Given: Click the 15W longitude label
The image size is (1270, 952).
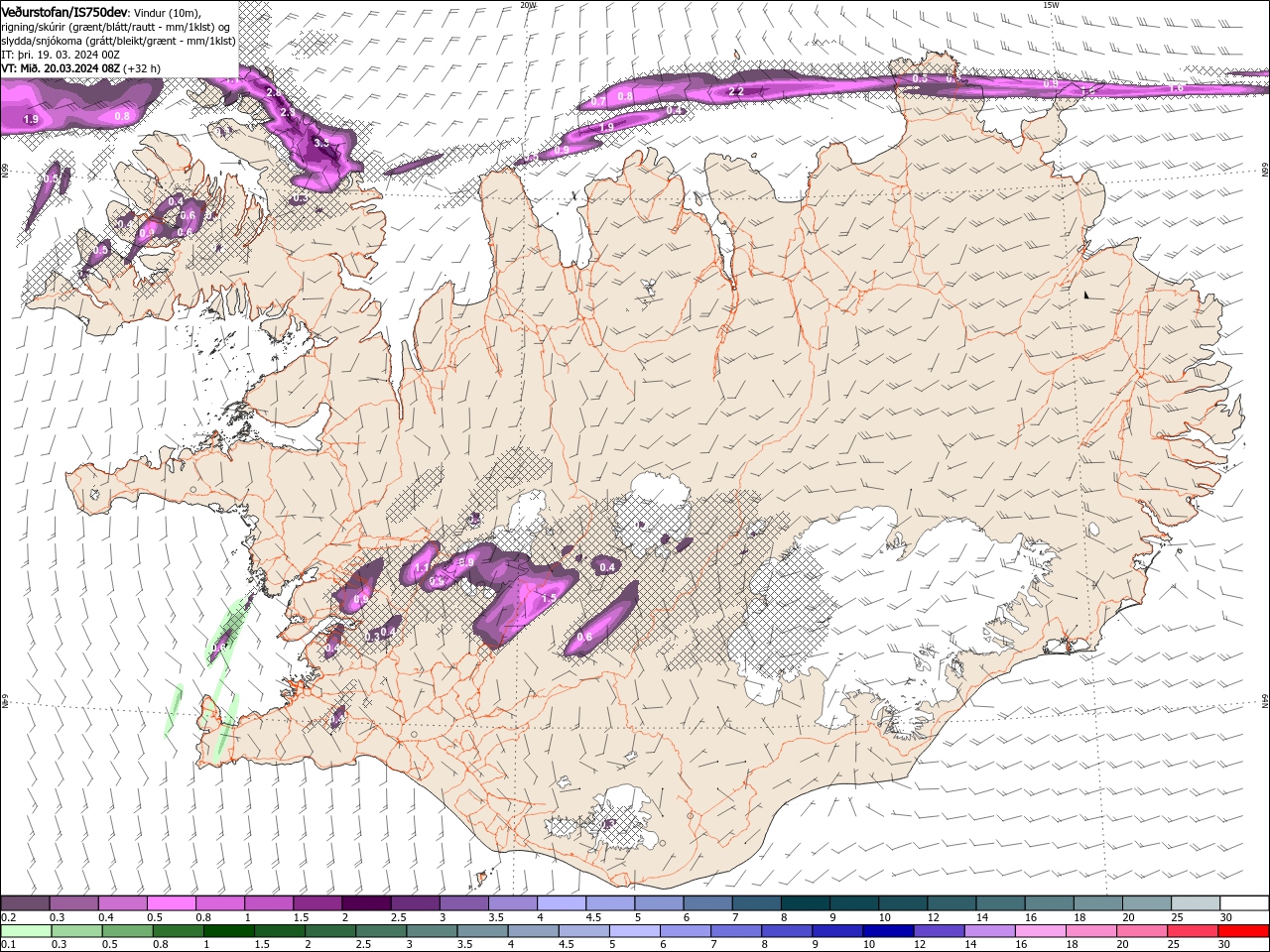Looking at the screenshot, I should point(1052,5).
